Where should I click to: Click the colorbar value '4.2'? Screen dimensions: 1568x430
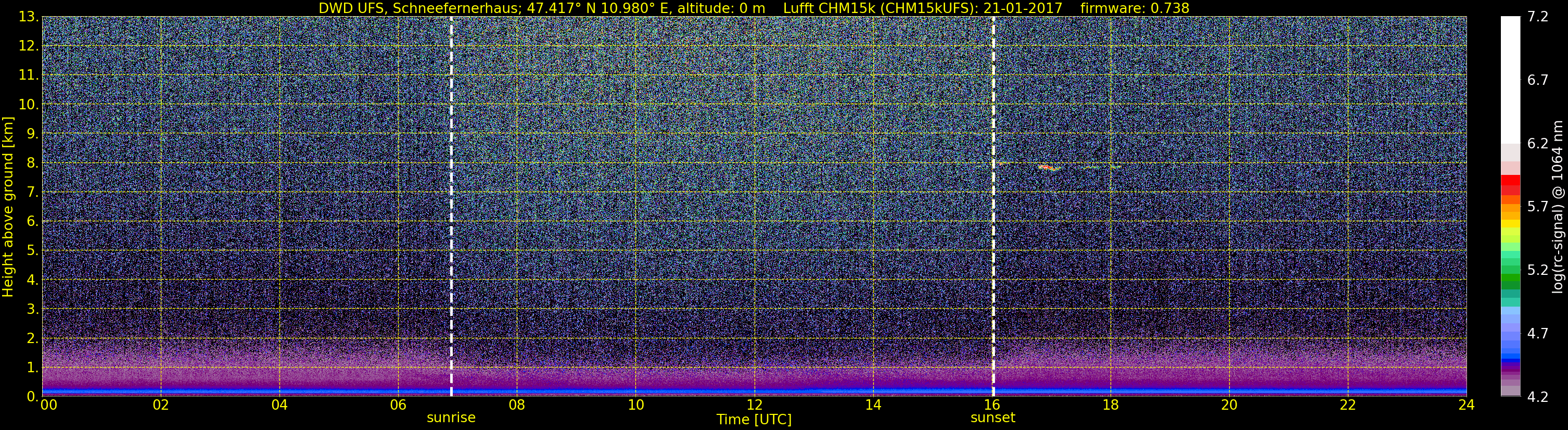pos(1537,397)
